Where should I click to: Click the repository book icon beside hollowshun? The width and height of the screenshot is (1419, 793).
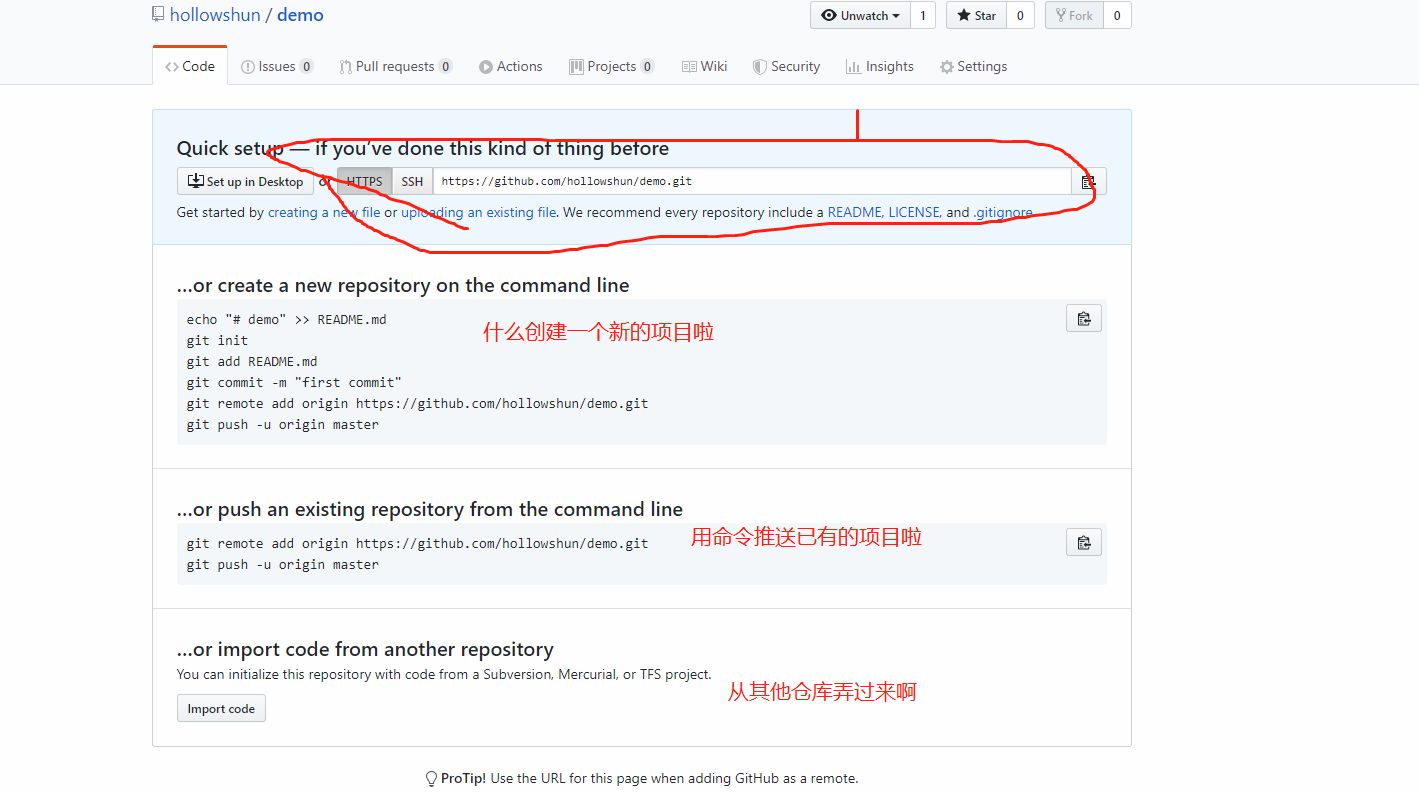[158, 15]
